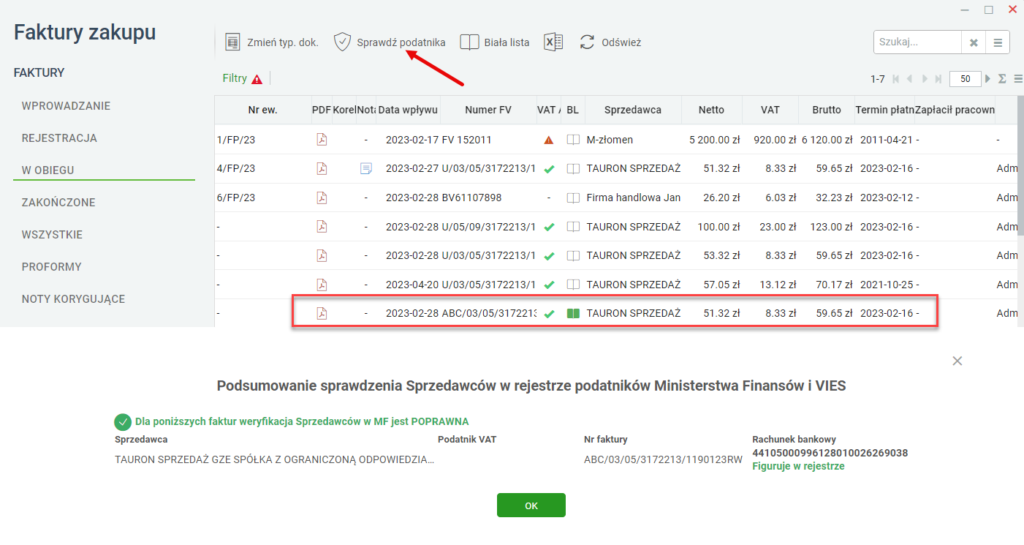
Task: Select bank account number 4410500099…
Action: (x=829, y=453)
